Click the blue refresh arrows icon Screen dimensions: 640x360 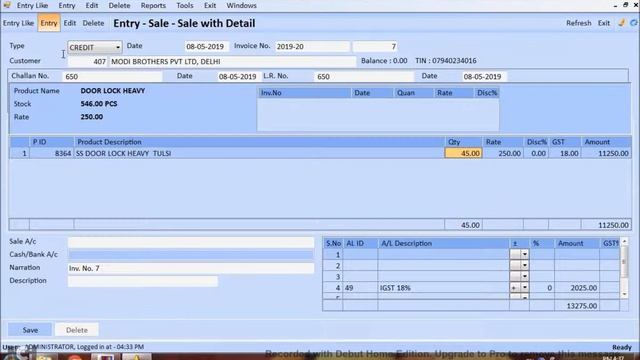[634, 23]
